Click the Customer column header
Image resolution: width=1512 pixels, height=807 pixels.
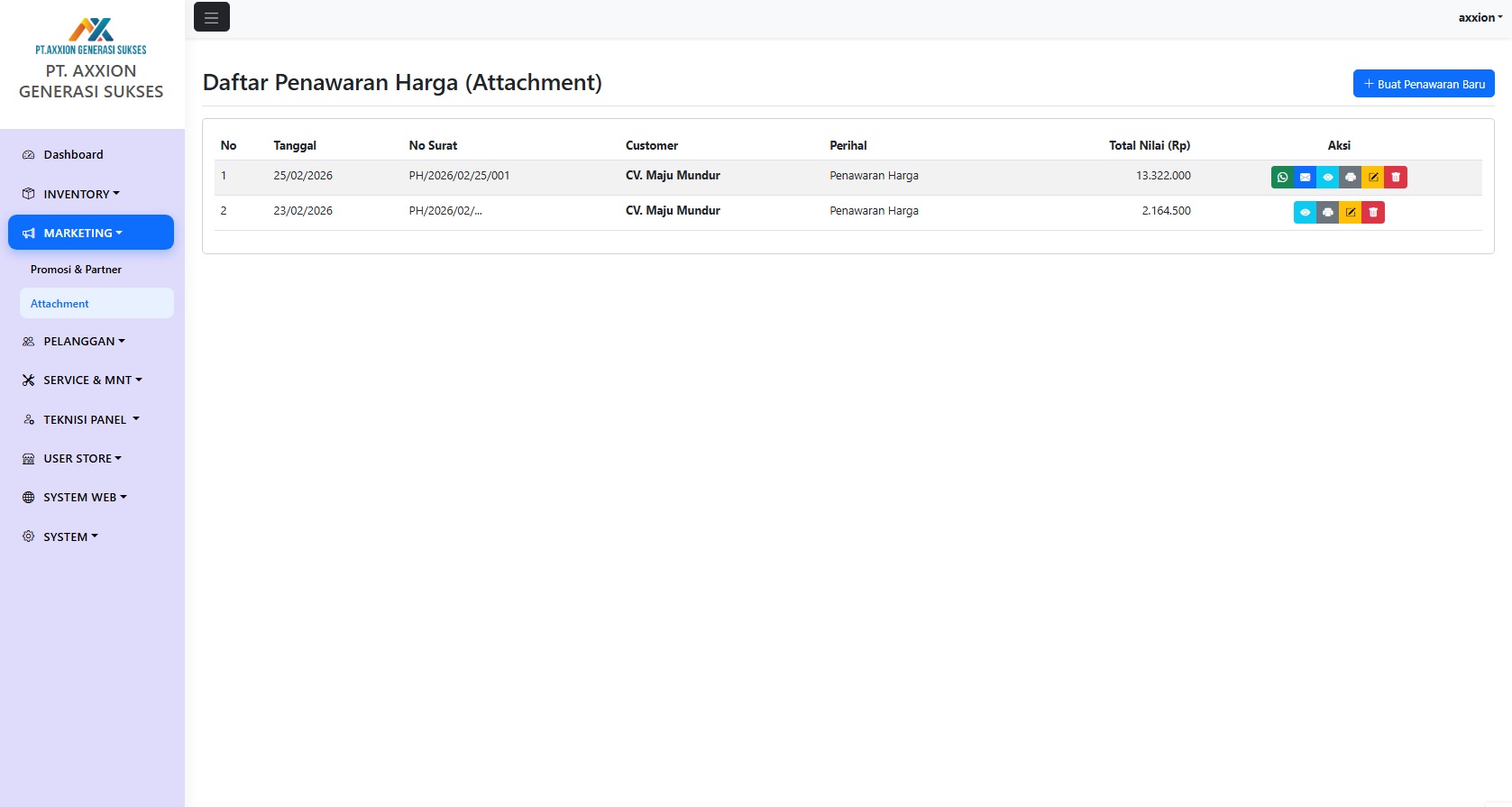pos(652,145)
